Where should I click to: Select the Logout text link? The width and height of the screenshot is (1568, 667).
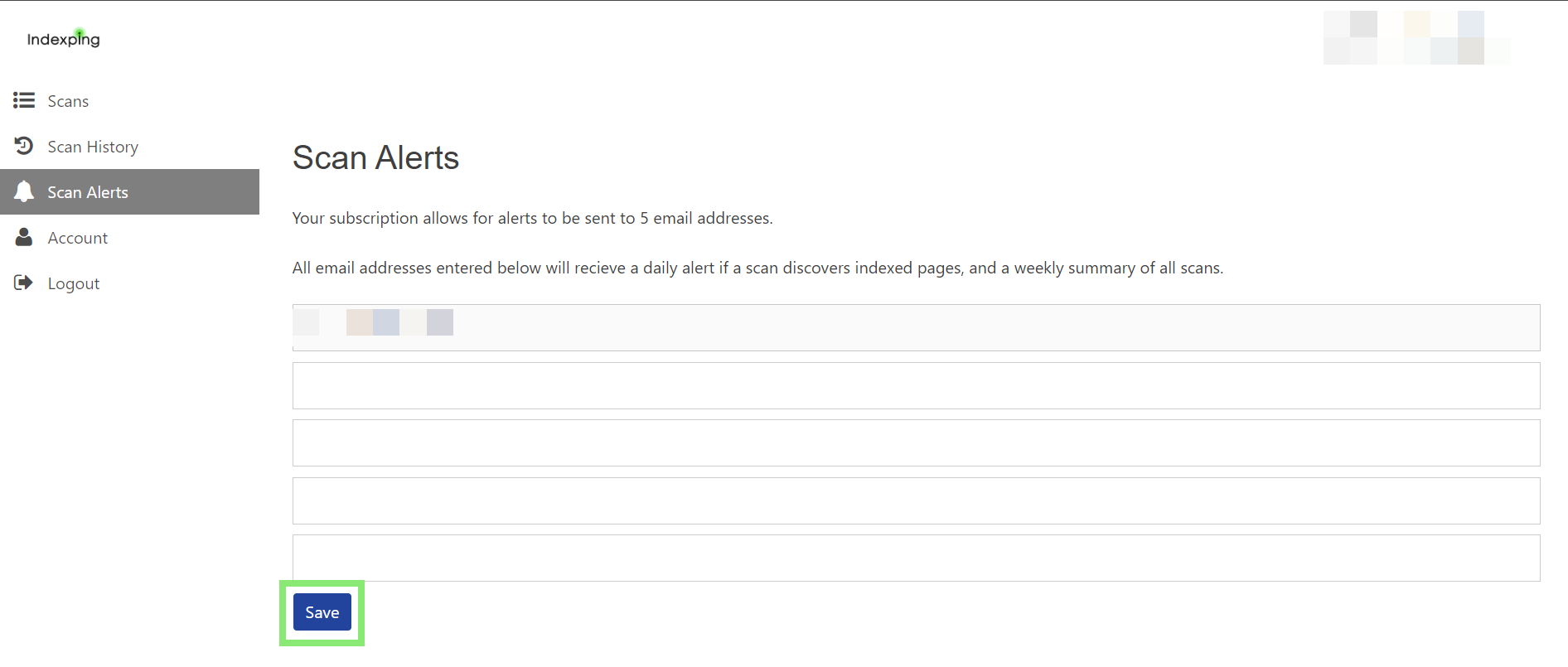[74, 283]
